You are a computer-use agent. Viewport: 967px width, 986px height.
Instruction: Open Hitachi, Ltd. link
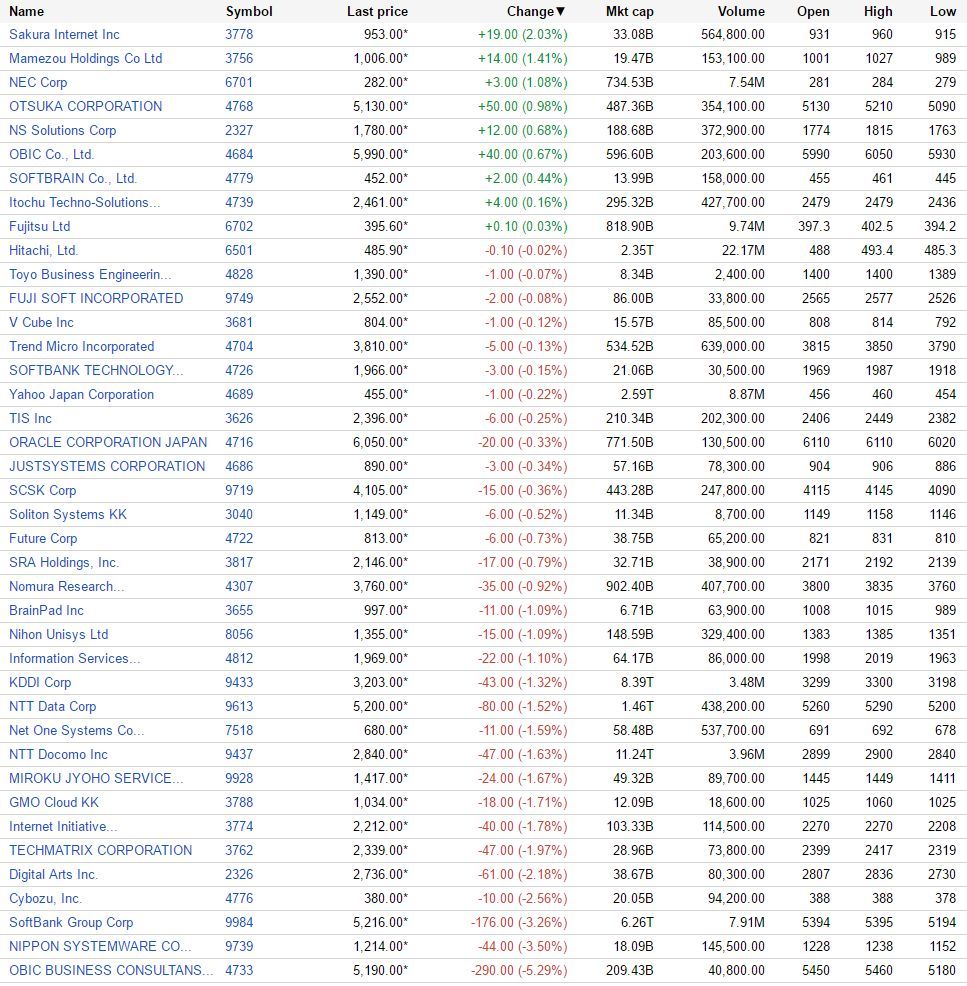pos(43,250)
